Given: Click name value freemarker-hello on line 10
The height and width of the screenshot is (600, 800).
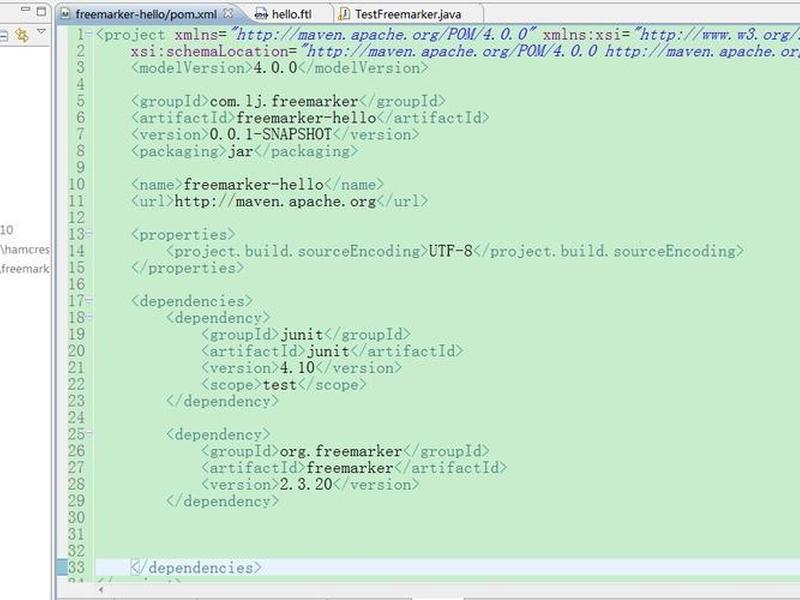Looking at the screenshot, I should (x=254, y=184).
